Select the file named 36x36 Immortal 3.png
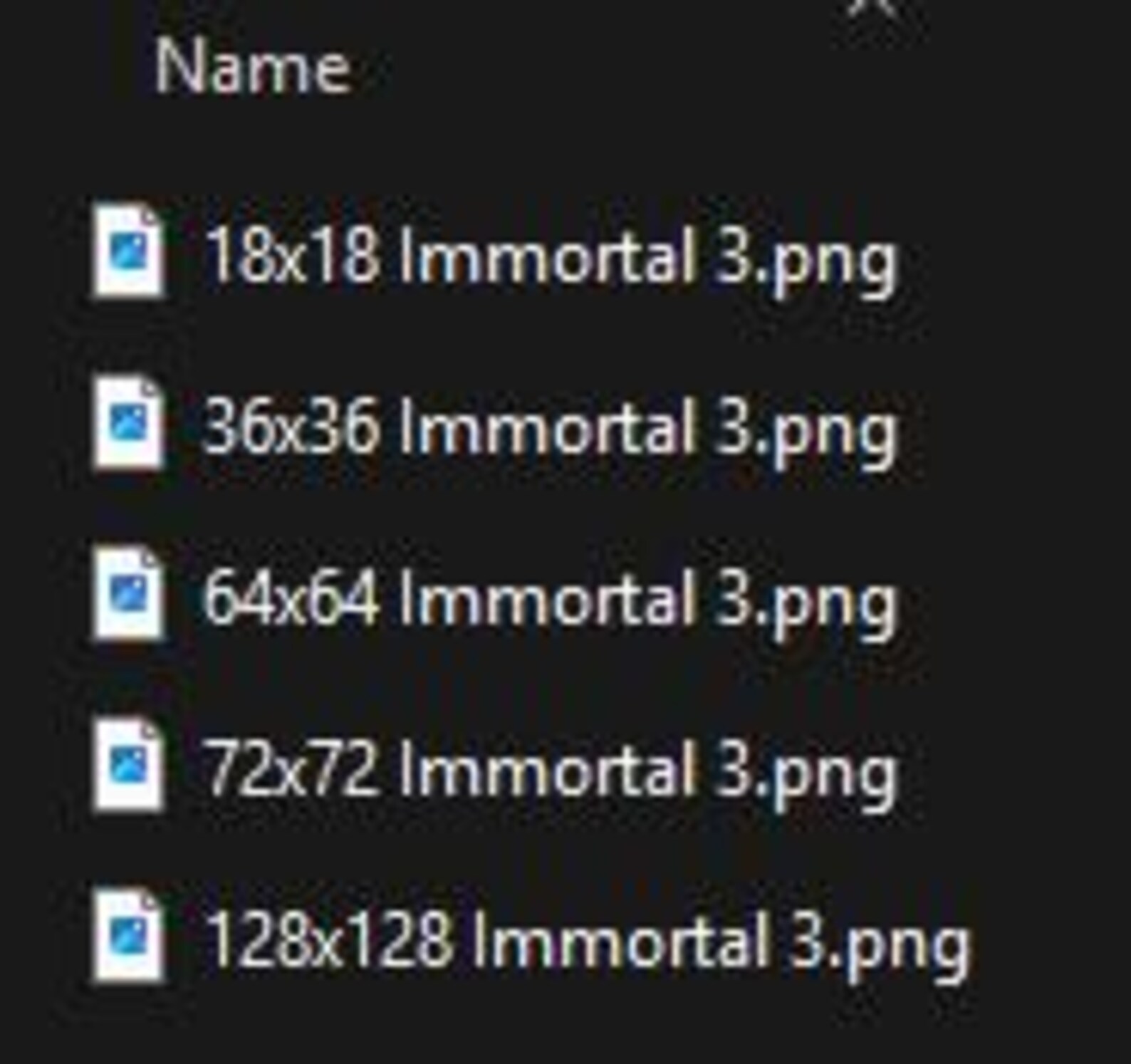1131x1064 pixels. [550, 429]
